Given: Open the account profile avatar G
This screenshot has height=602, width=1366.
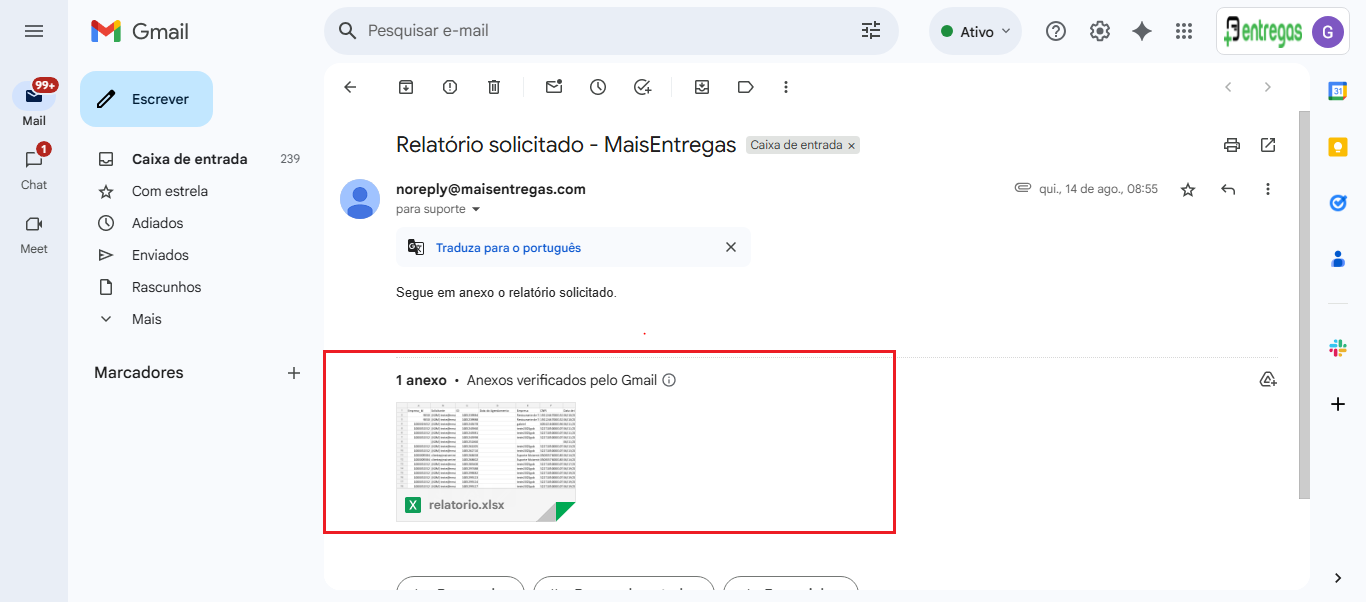Looking at the screenshot, I should click(x=1328, y=31).
